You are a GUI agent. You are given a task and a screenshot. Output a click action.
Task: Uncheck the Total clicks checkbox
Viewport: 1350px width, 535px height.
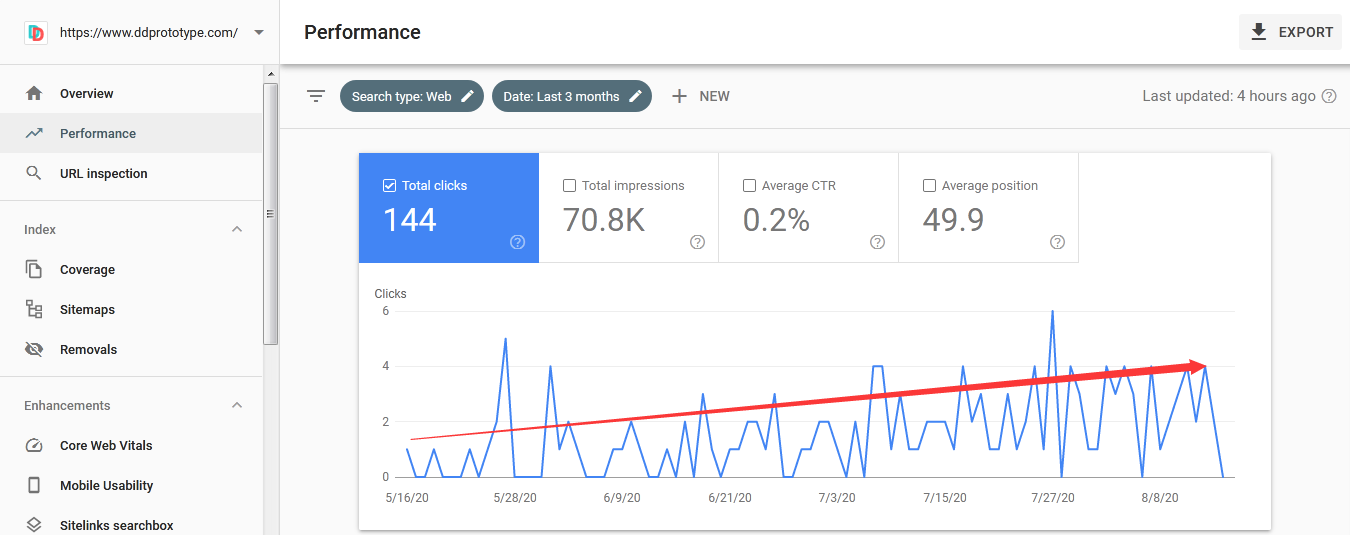pyautogui.click(x=390, y=185)
